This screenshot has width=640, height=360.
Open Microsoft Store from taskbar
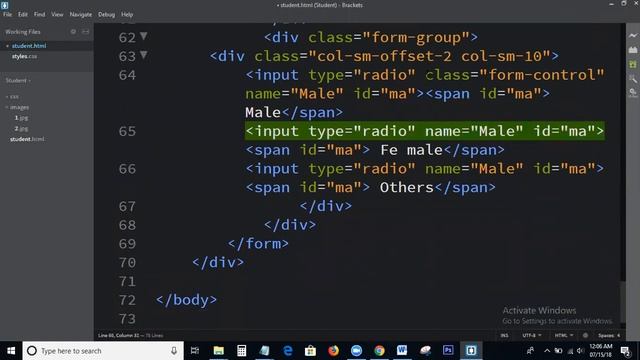[x=310, y=351]
